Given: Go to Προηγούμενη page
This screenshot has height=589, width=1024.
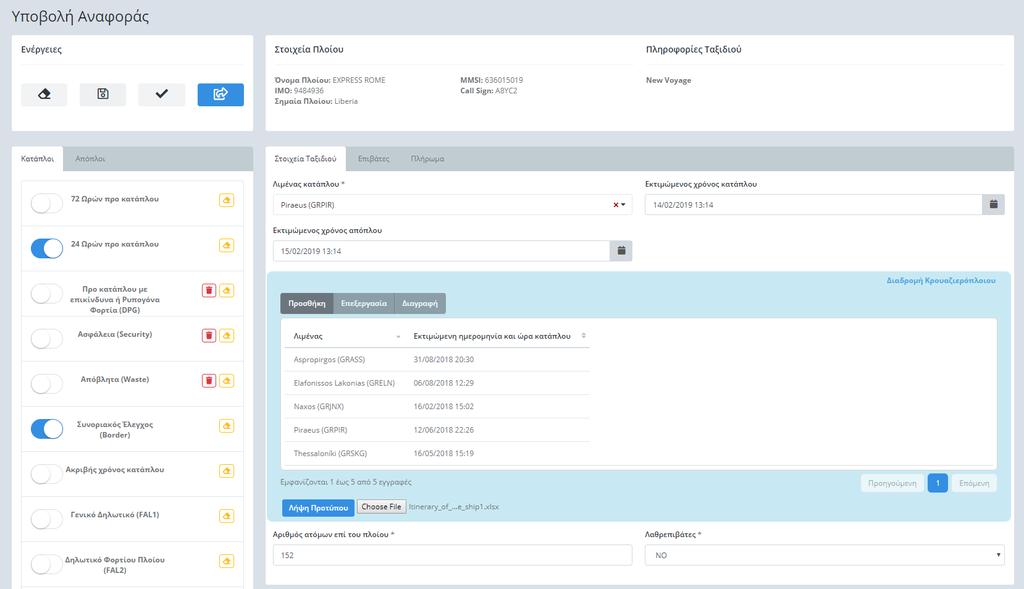Looking at the screenshot, I should coord(892,483).
